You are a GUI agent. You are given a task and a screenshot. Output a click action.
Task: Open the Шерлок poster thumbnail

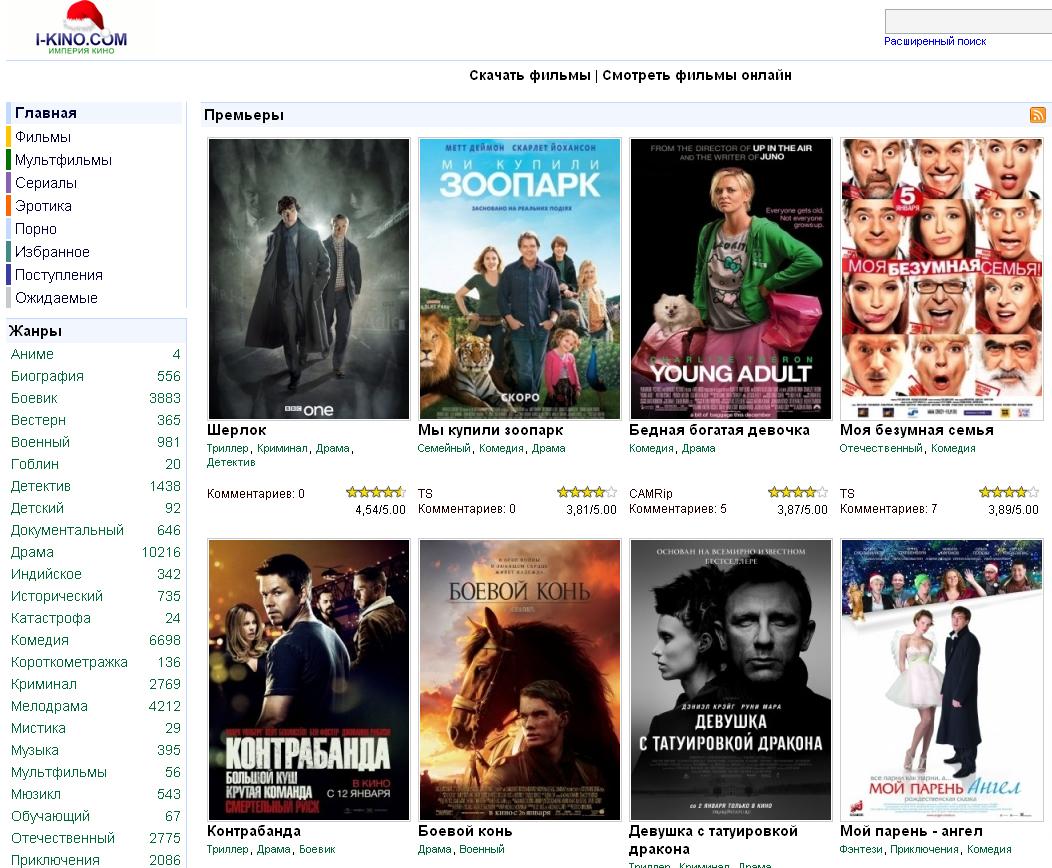point(309,279)
